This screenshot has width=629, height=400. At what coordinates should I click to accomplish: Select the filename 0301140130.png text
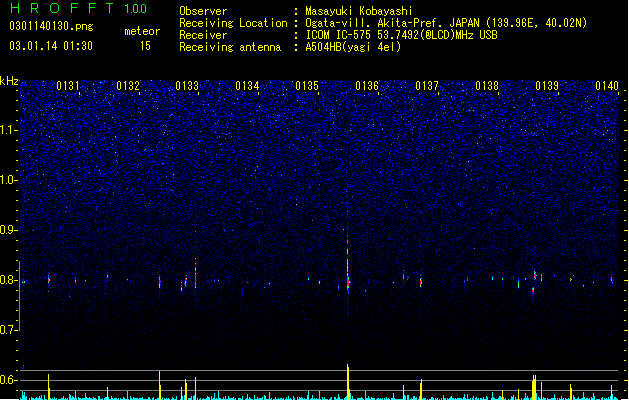click(x=51, y=26)
